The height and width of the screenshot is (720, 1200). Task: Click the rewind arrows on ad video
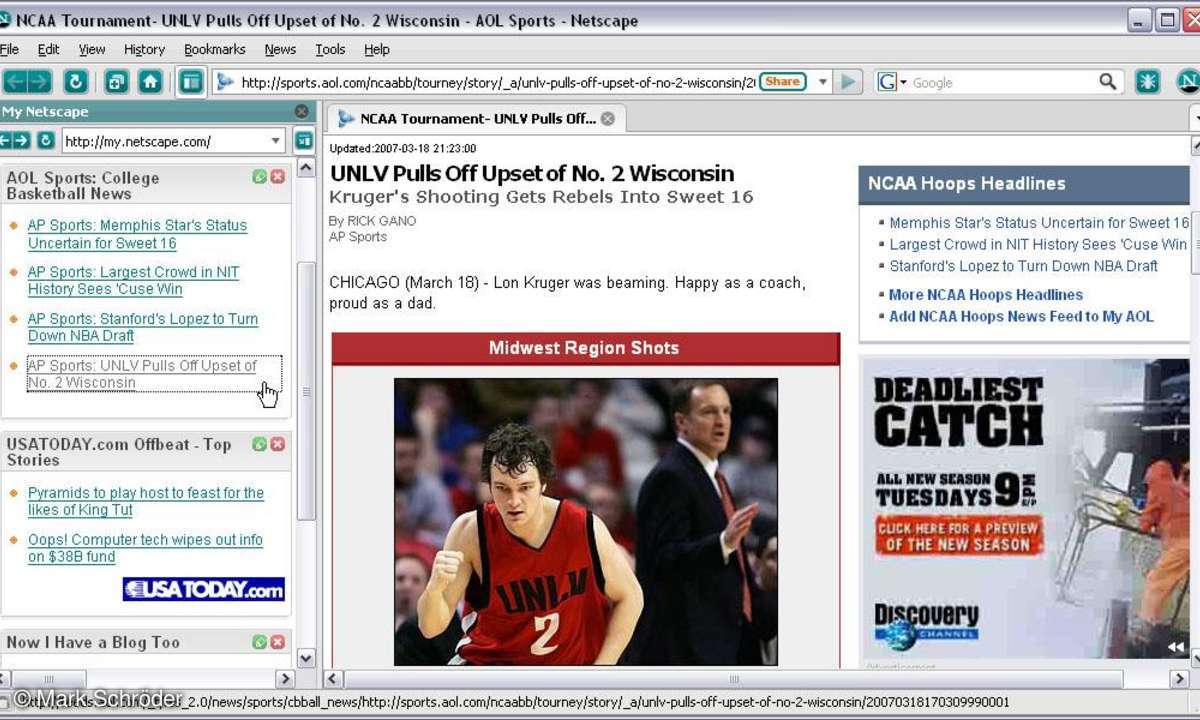pos(1176,647)
